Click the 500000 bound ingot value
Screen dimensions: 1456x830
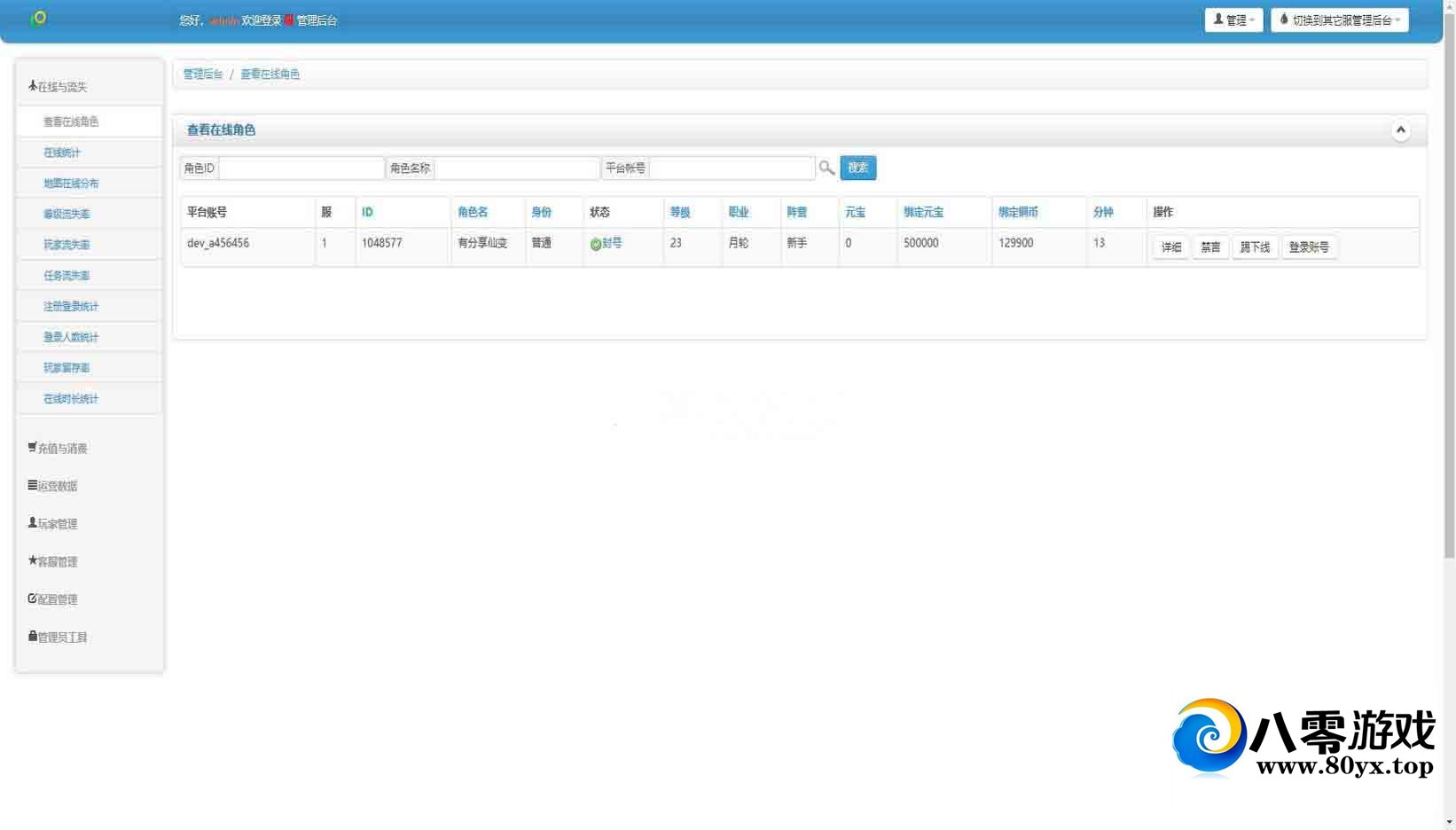920,243
